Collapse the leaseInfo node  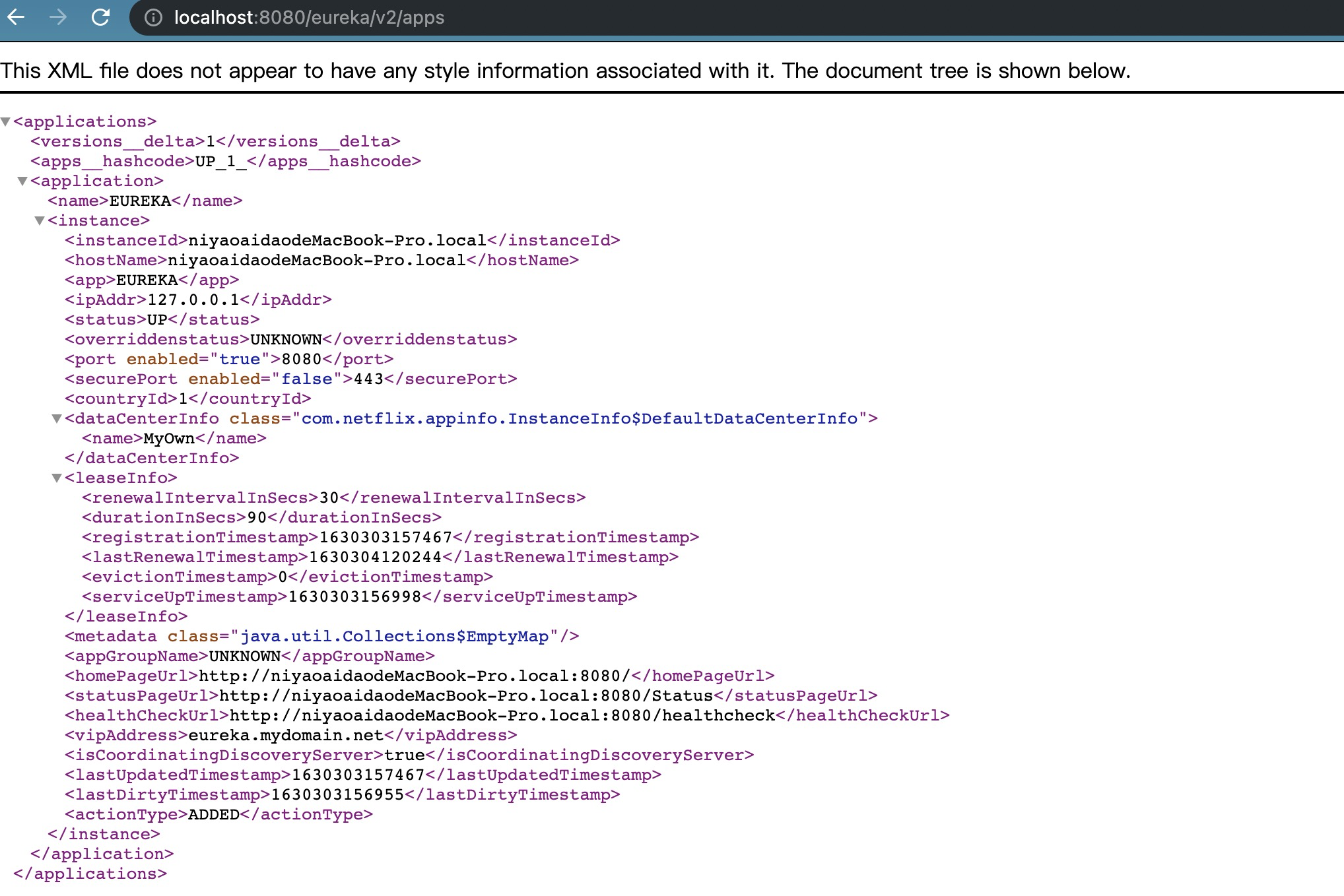click(x=57, y=478)
